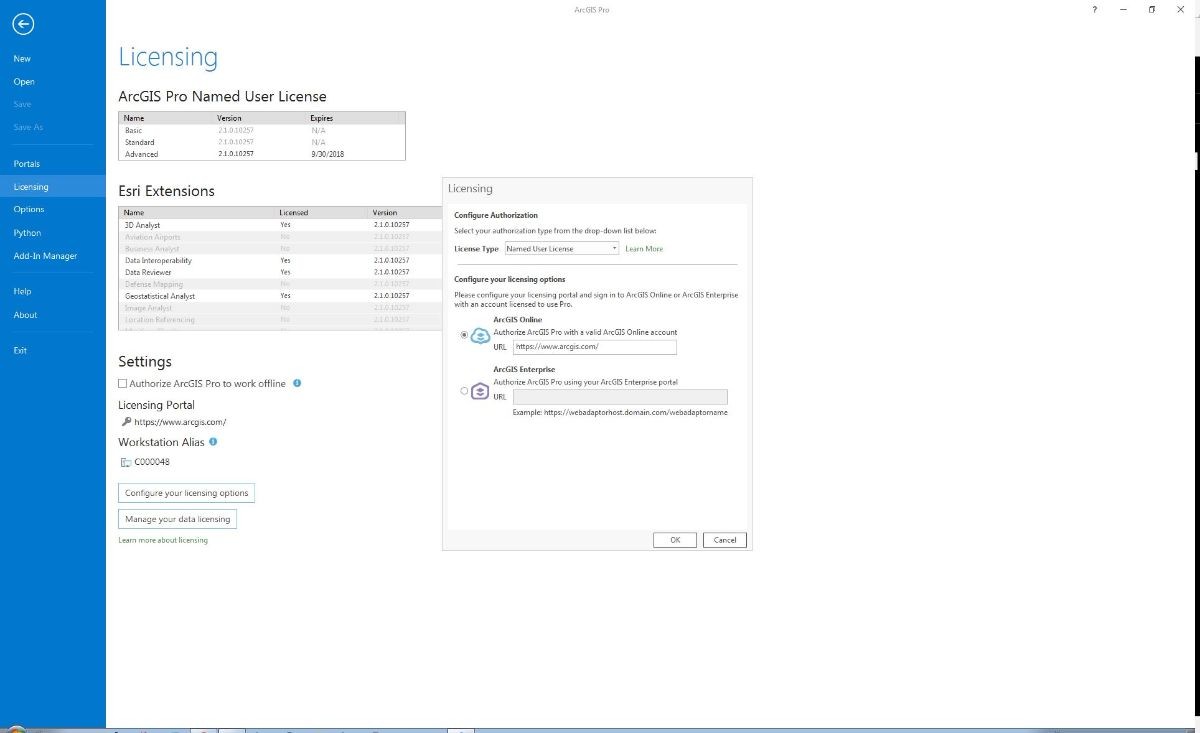Click inside the ArcGIS Online URL field
The height and width of the screenshot is (733, 1200).
coord(595,346)
